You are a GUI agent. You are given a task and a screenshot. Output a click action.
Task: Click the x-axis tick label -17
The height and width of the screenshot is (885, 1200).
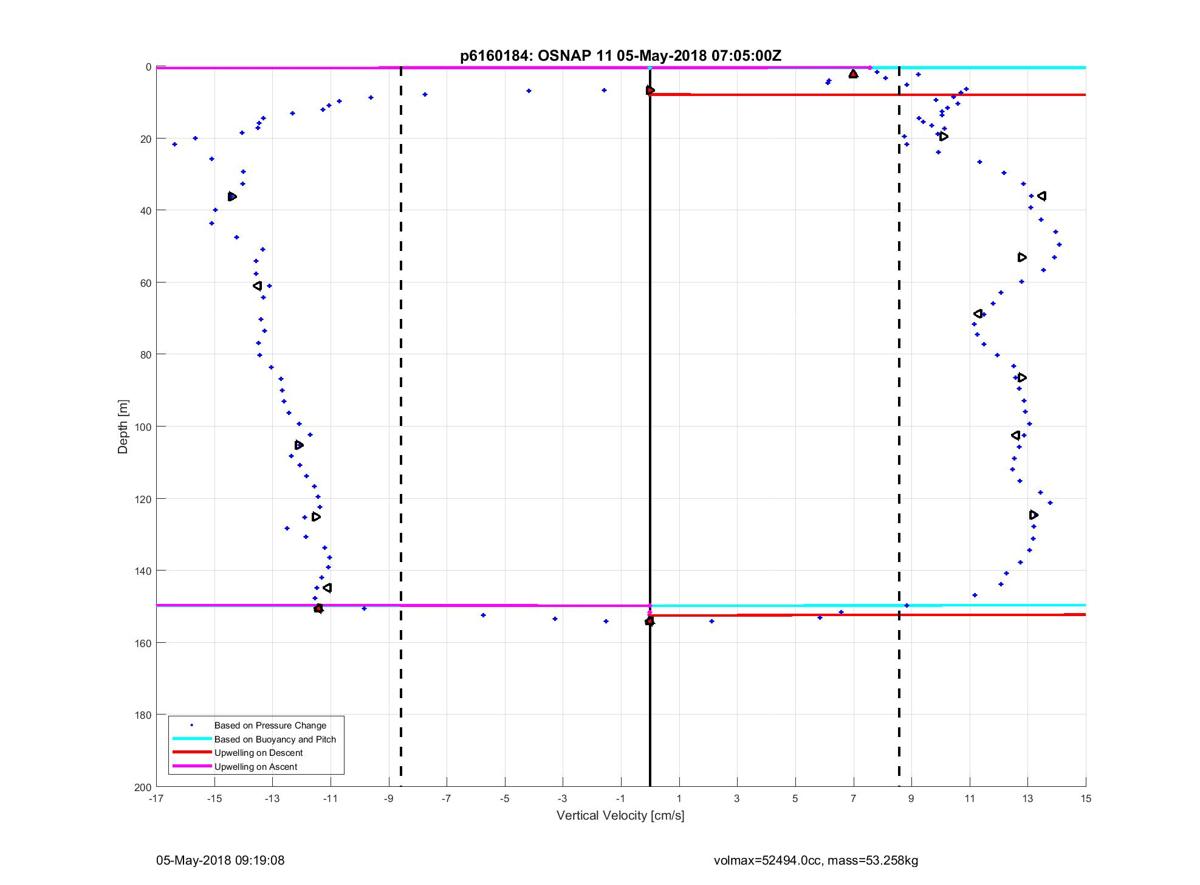pos(156,799)
